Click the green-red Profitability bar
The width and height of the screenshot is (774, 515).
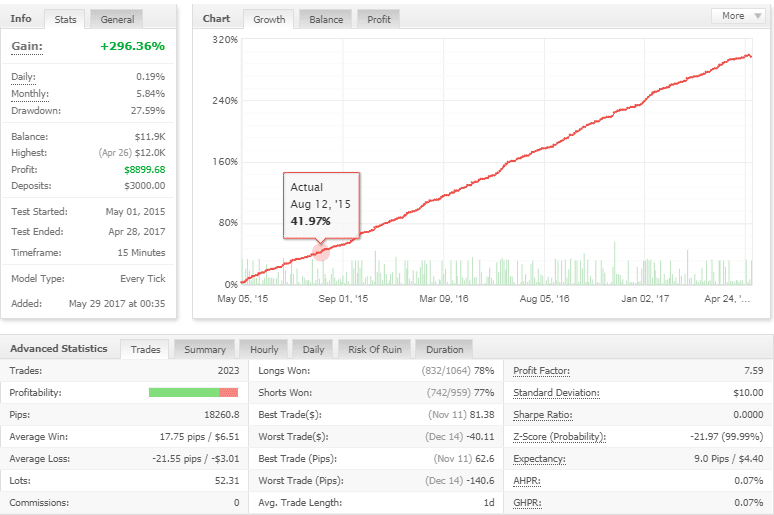click(193, 392)
